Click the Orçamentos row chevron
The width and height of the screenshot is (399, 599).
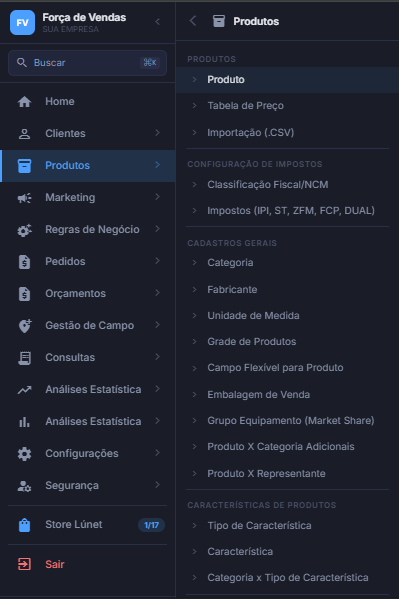157,293
